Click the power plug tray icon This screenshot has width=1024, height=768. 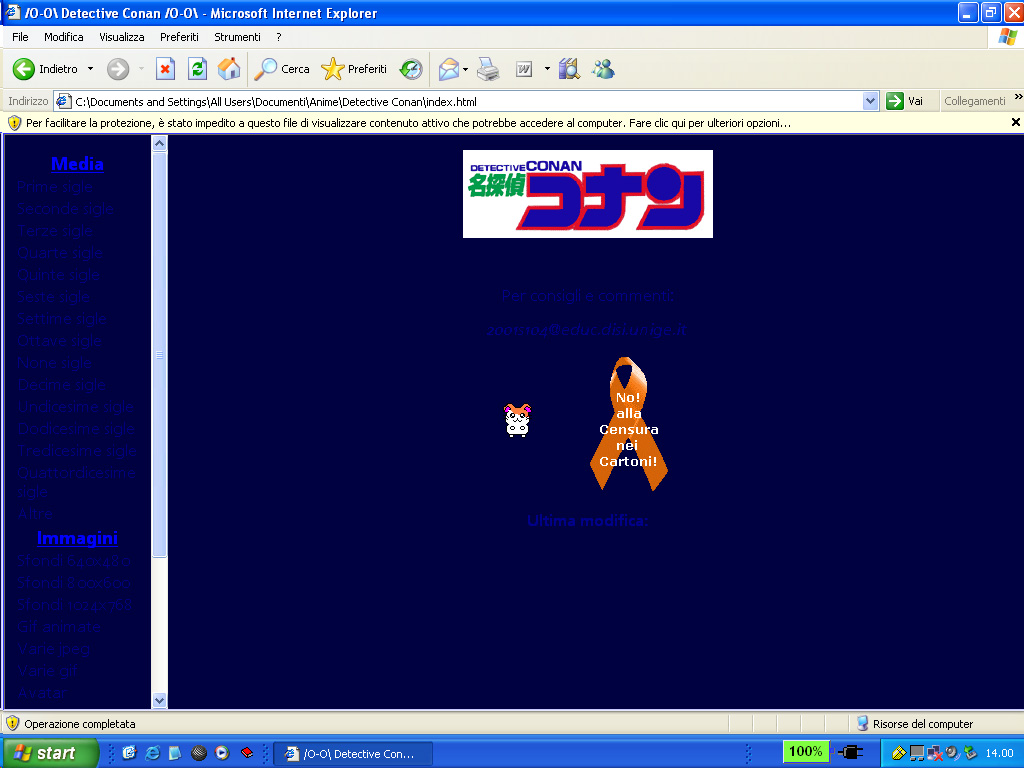[850, 752]
